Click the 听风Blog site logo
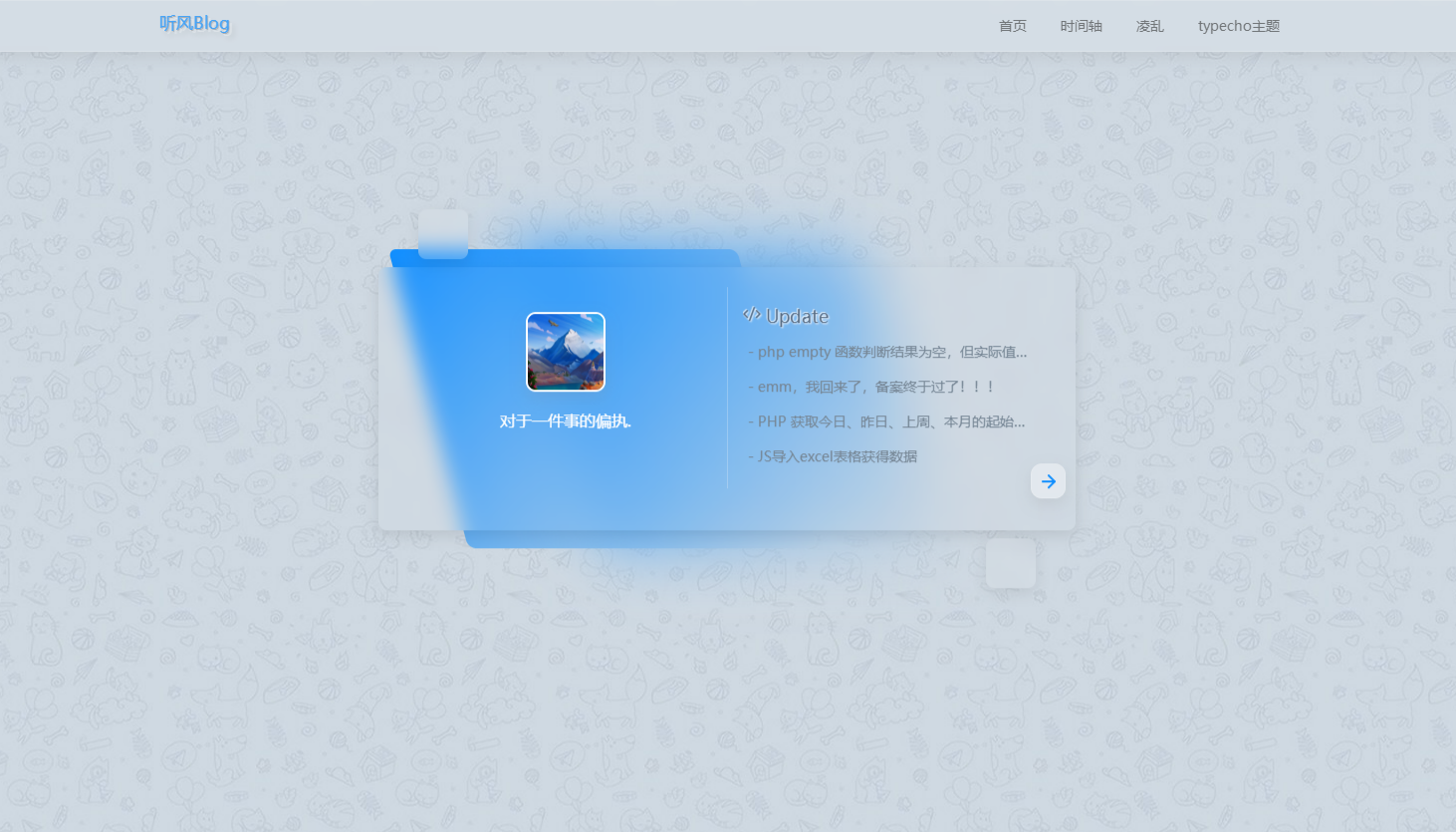The image size is (1456, 832). 194,24
